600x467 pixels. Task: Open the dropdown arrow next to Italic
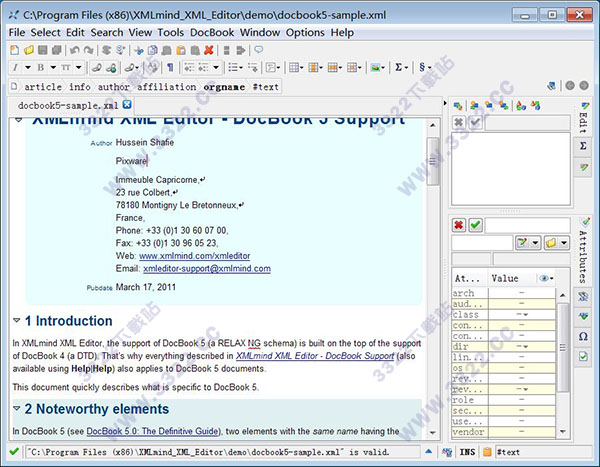(28, 68)
